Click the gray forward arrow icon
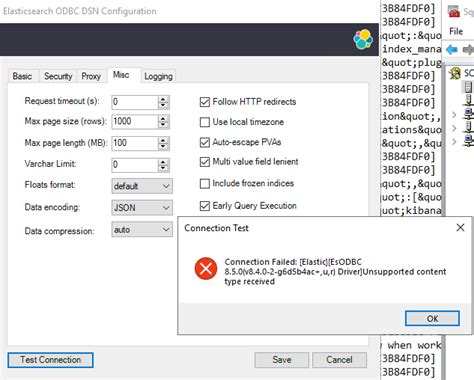Viewport: 474px width, 380px height. pyautogui.click(x=468, y=50)
